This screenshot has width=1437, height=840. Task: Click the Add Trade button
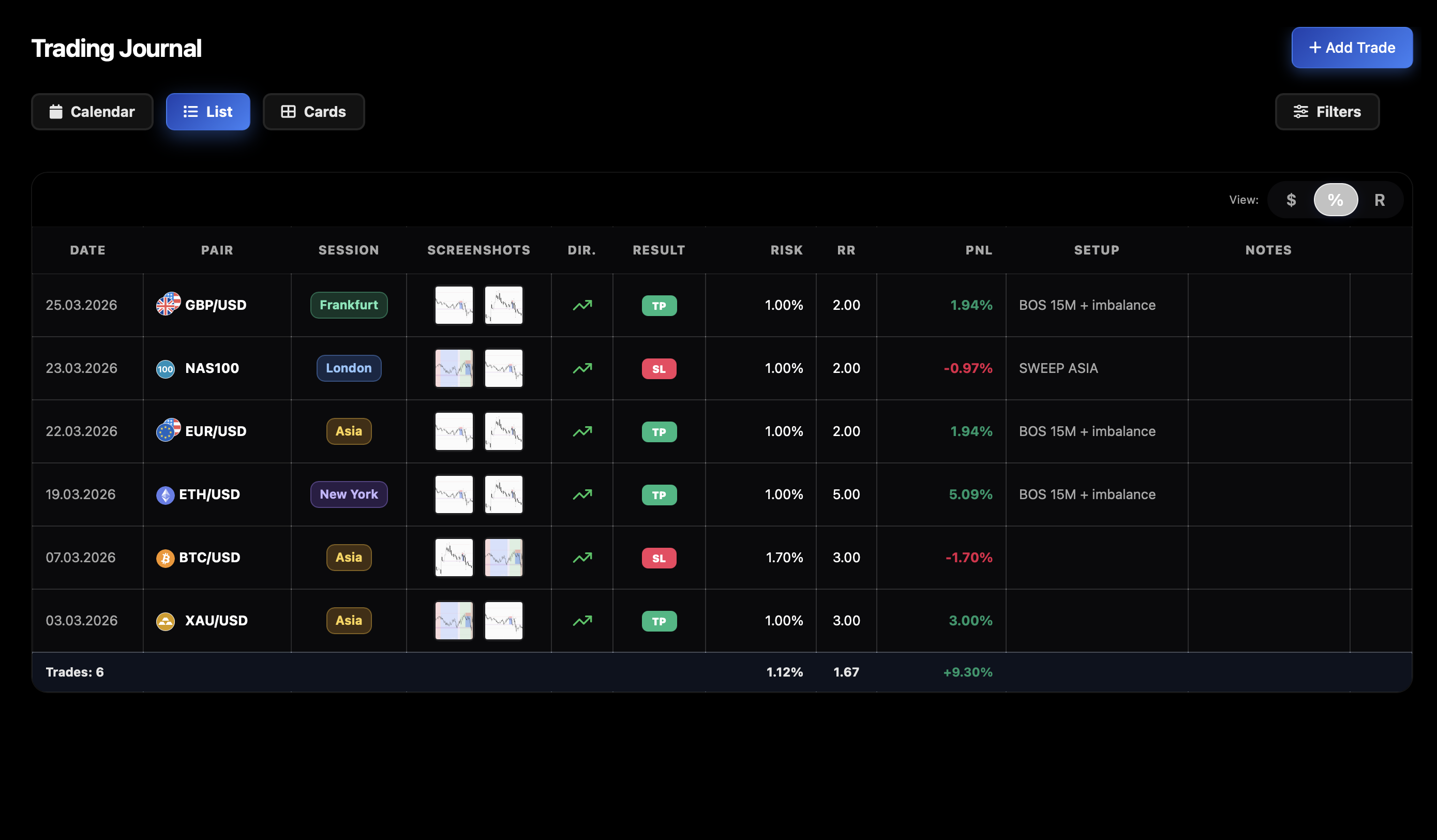[x=1352, y=48]
